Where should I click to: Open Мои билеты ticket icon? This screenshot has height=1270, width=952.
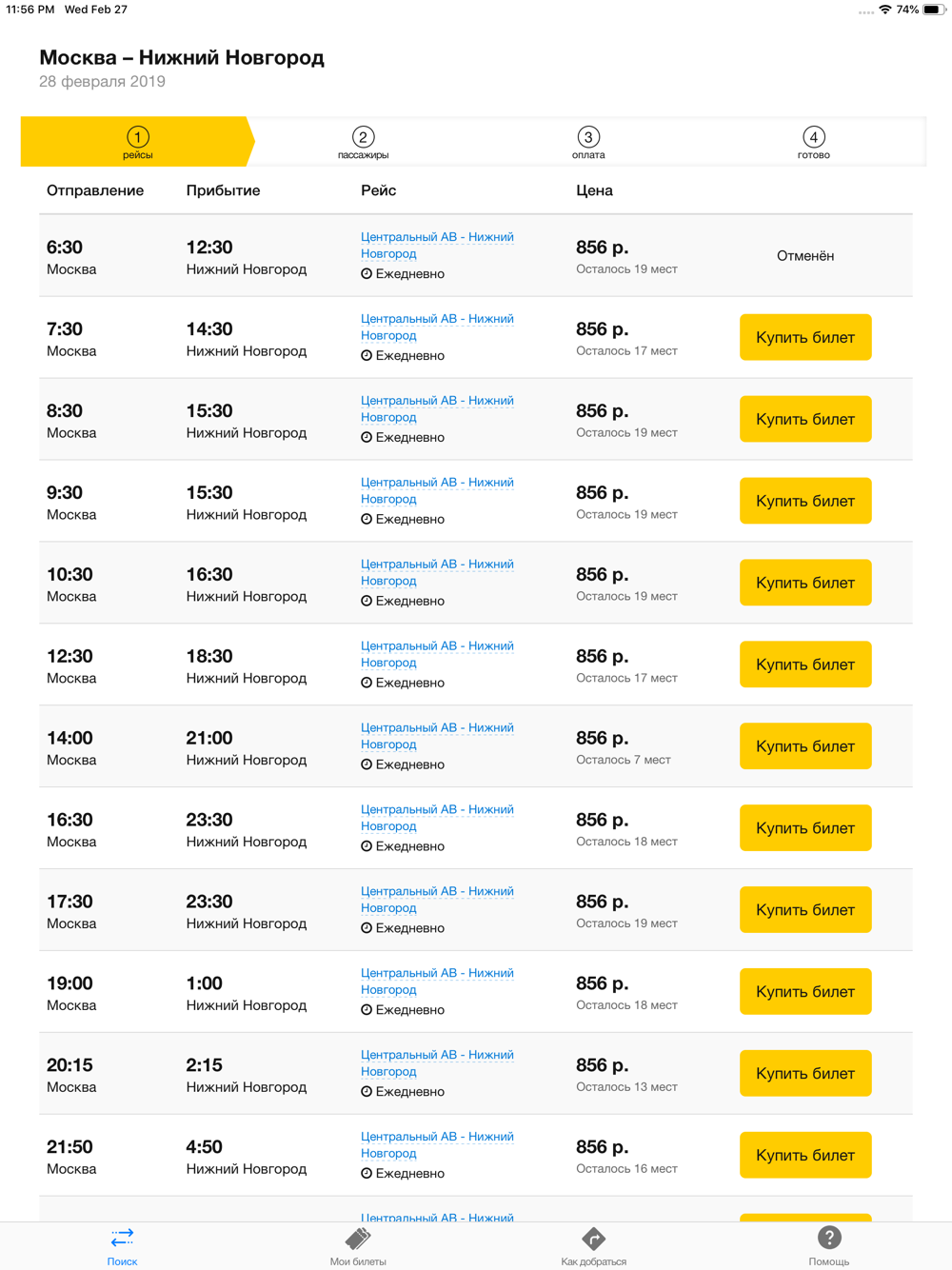click(358, 1238)
